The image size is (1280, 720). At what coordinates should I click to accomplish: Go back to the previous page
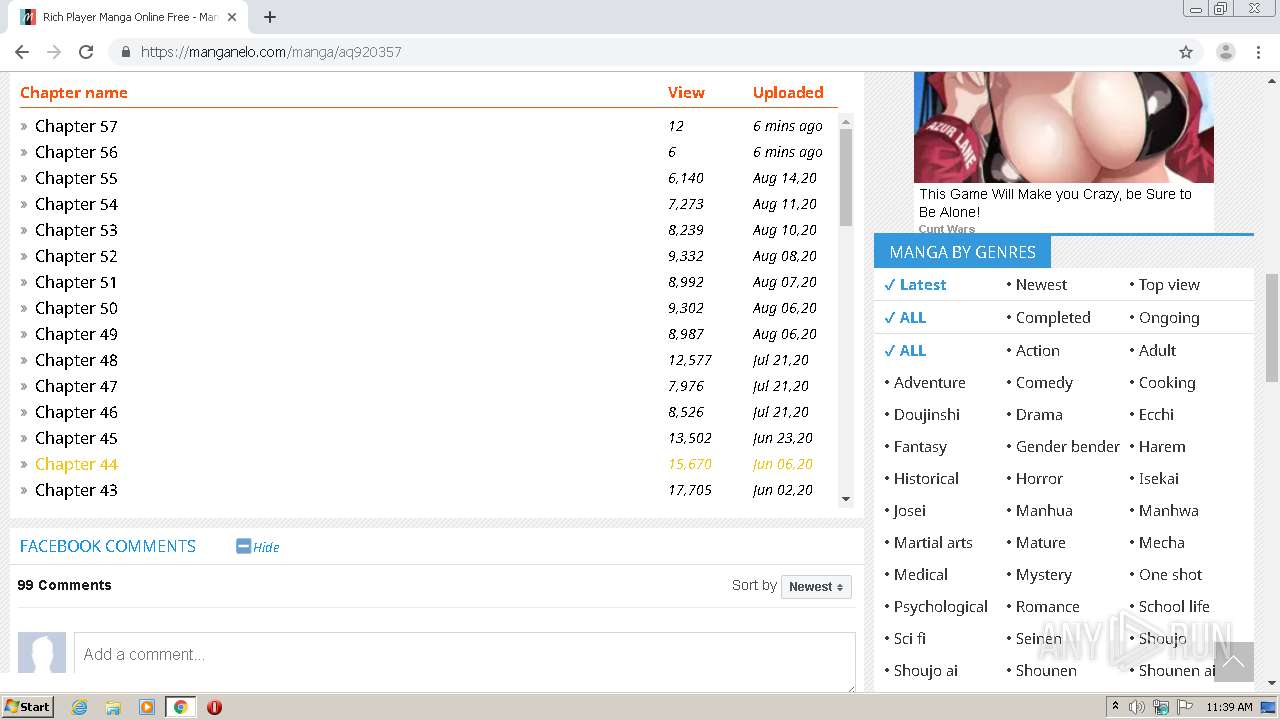coord(22,52)
